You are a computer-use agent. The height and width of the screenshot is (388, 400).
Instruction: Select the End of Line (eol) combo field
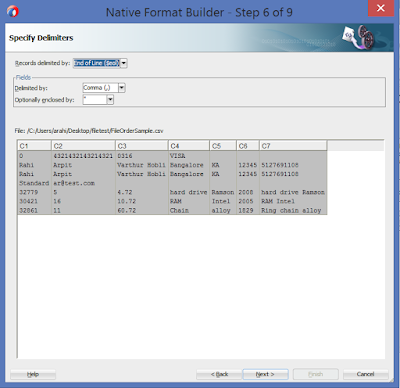tap(97, 63)
